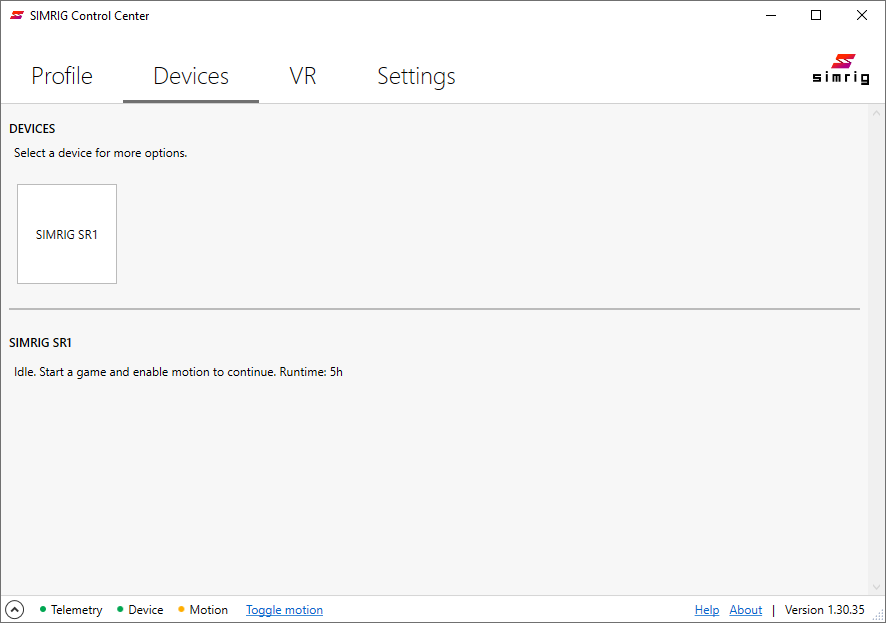Click the scrollbar down arrow
The image size is (886, 623).
click(878, 588)
